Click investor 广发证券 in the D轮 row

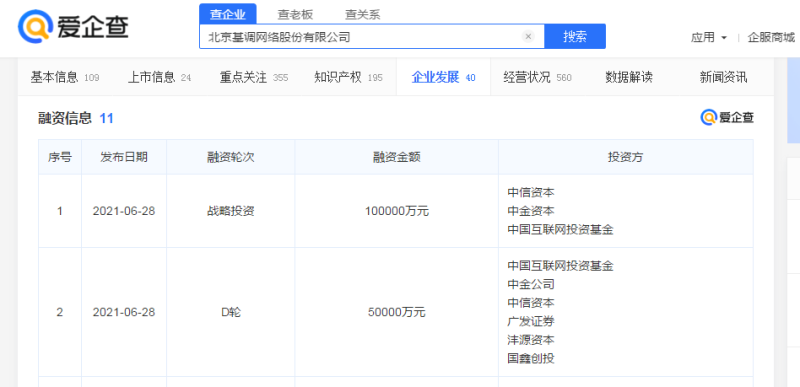point(531,321)
